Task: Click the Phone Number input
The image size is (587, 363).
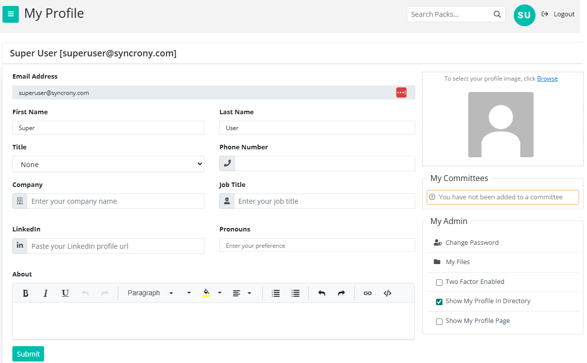Action: (x=325, y=163)
